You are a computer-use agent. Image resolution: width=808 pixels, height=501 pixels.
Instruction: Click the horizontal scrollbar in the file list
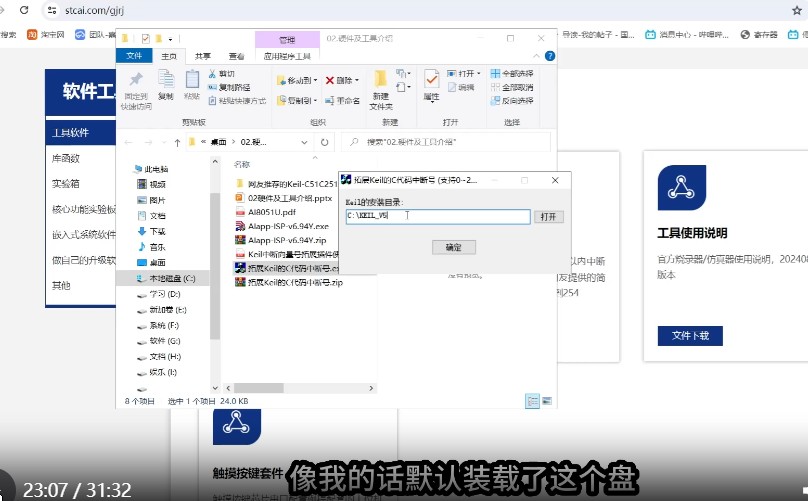click(259, 388)
